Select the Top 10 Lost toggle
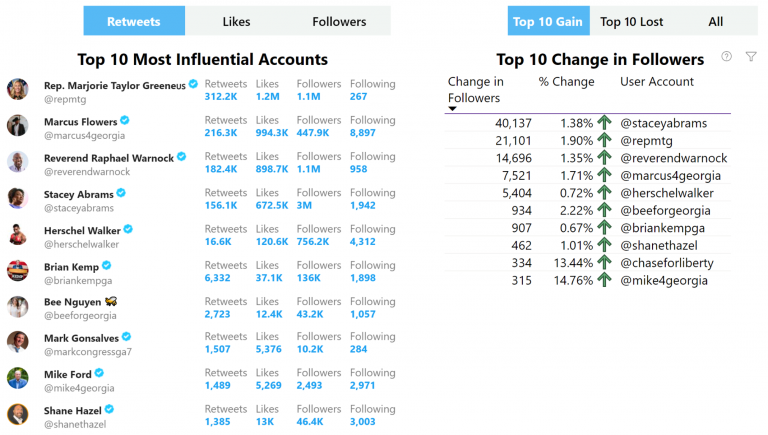Image resolution: width=768 pixels, height=435 pixels. [x=631, y=21]
